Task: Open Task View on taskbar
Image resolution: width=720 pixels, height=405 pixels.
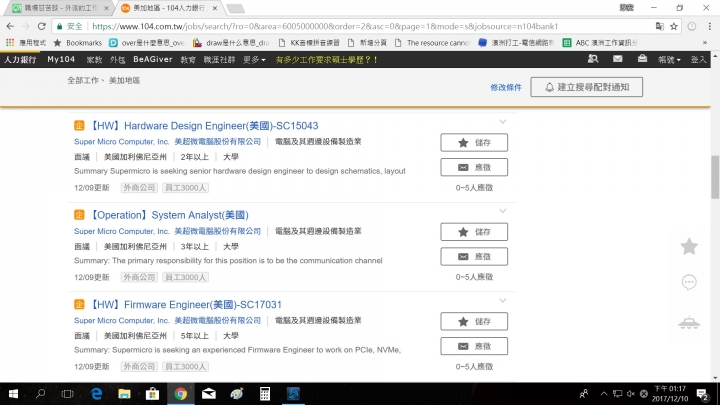Action: click(68, 394)
